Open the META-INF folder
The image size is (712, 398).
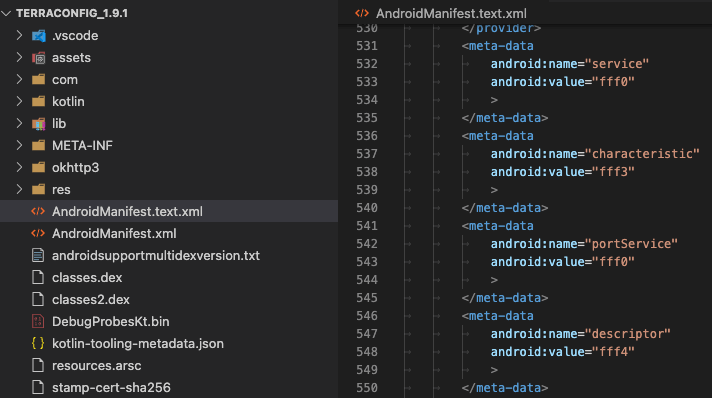82,145
